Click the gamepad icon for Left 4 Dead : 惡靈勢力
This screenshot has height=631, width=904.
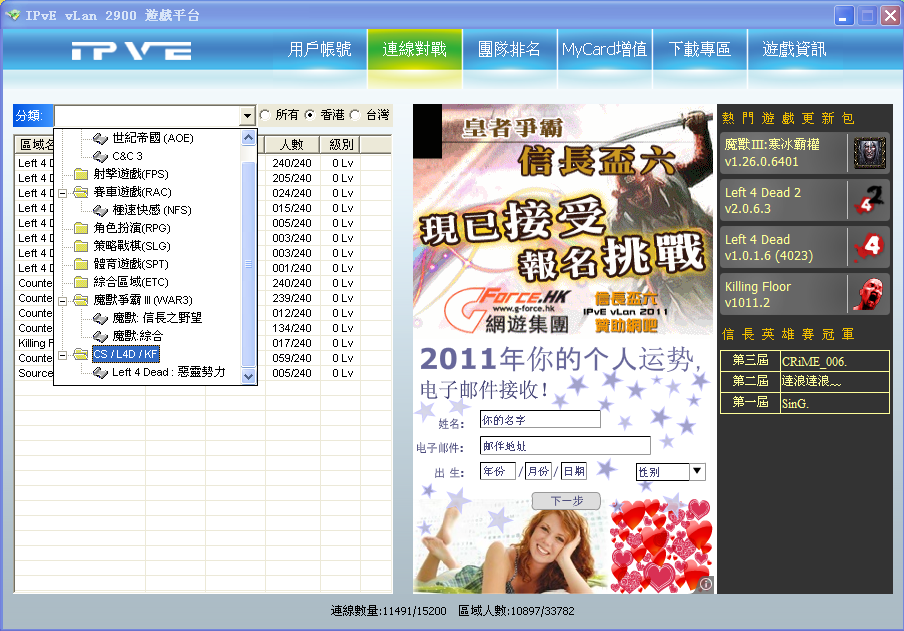[100, 373]
